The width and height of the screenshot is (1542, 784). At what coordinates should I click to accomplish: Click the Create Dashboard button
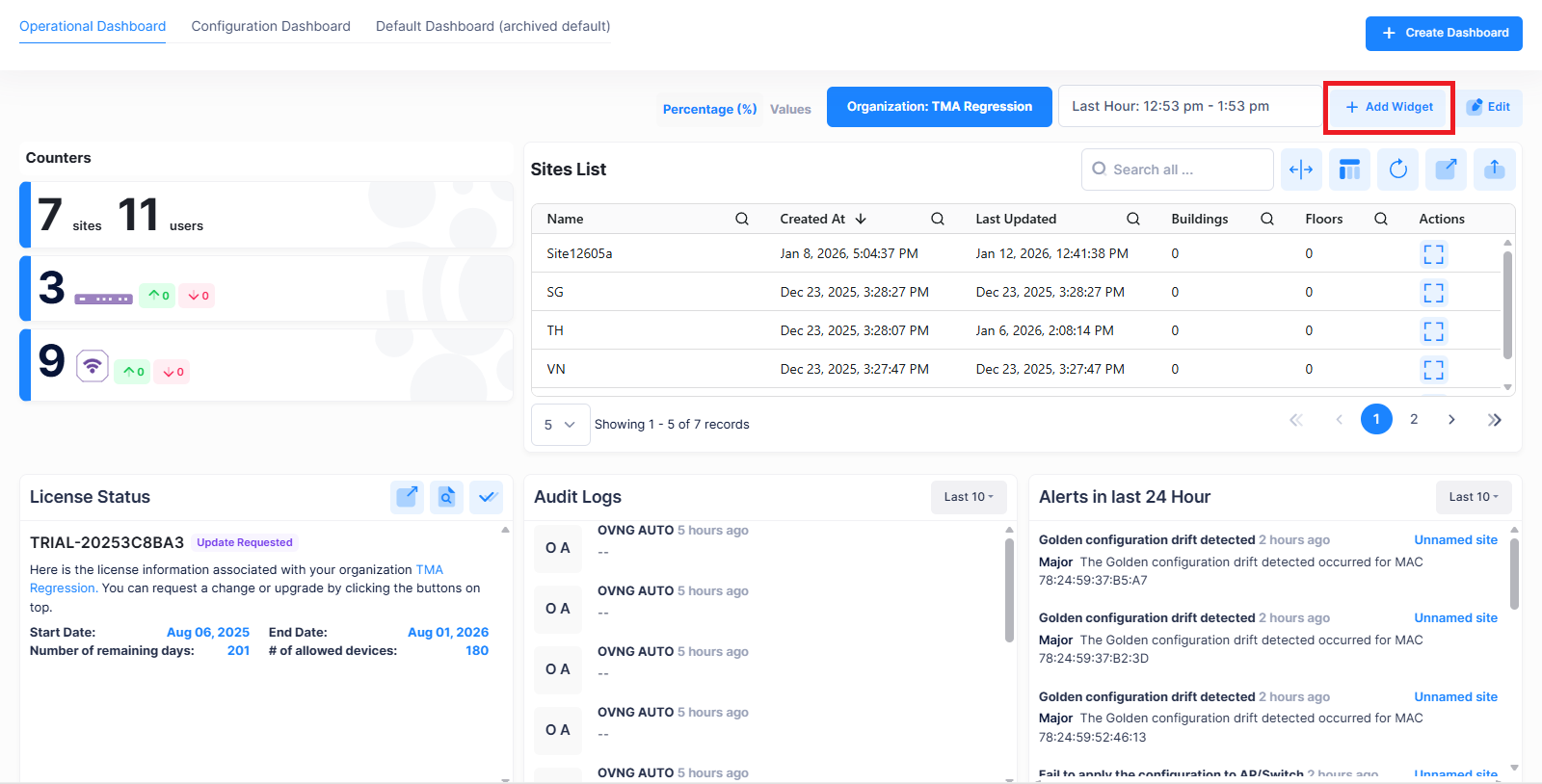point(1444,33)
